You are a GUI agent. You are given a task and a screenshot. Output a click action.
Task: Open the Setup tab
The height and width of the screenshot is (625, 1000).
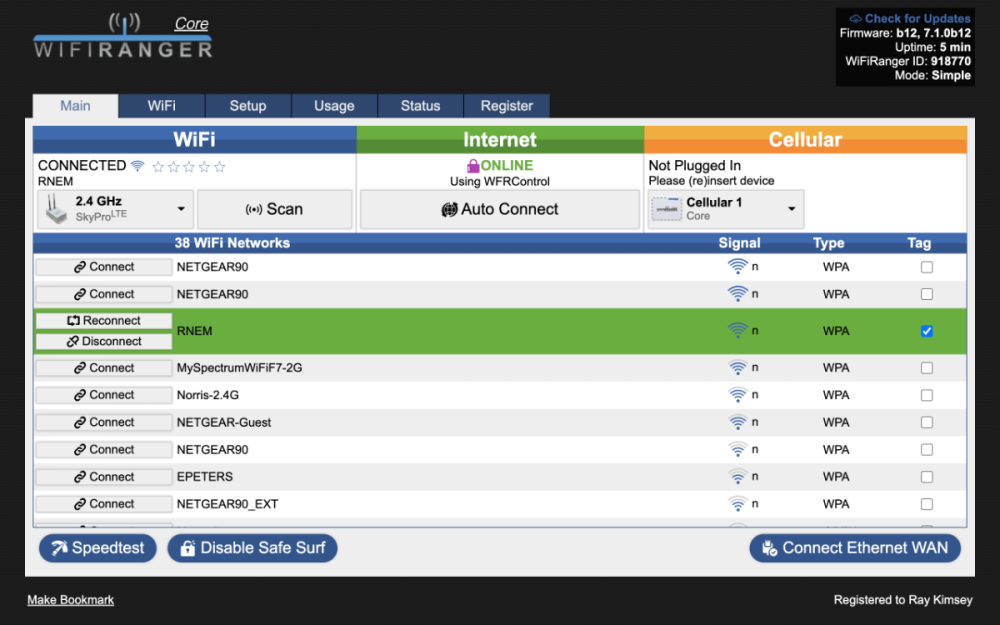pyautogui.click(x=248, y=106)
